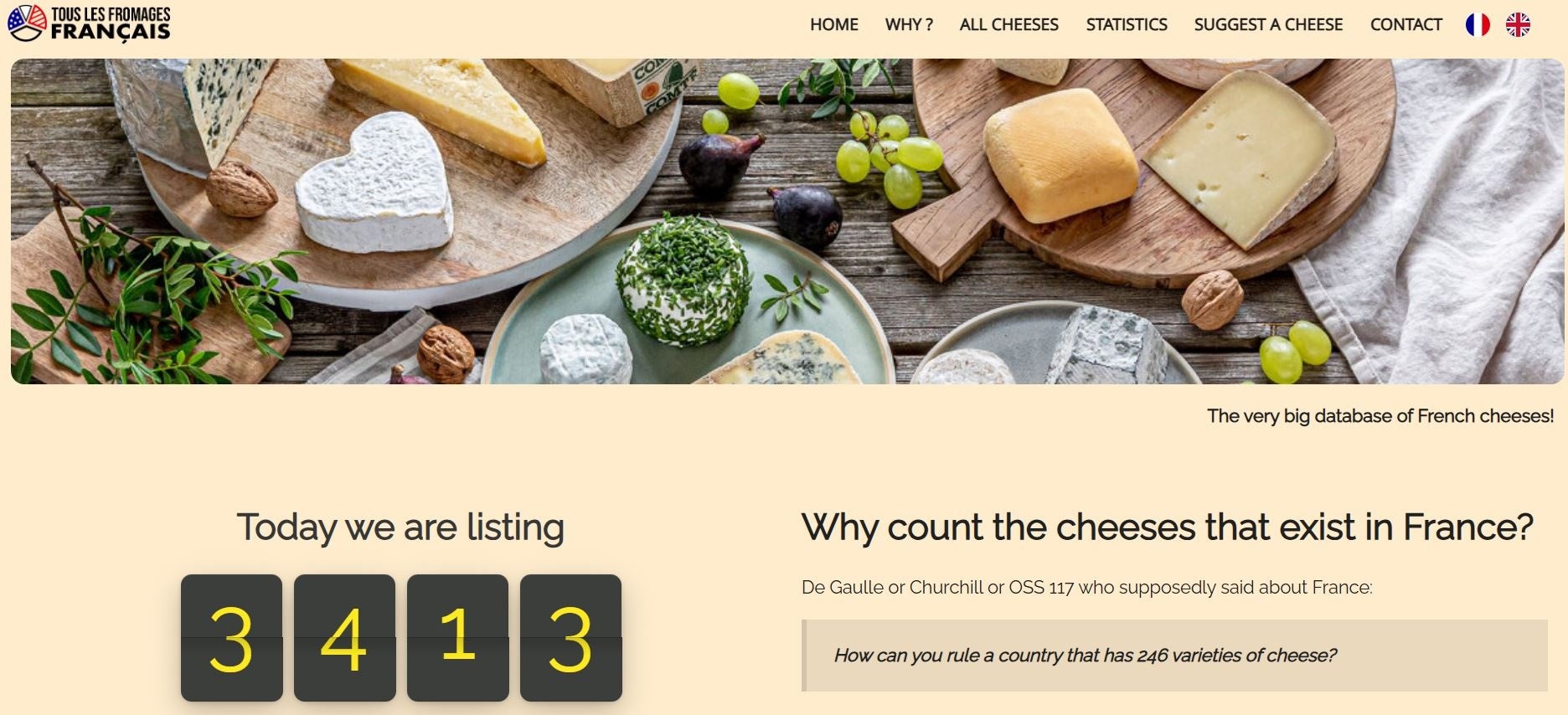1568x715 pixels.
Task: Click the counter digit 1
Action: (x=458, y=638)
